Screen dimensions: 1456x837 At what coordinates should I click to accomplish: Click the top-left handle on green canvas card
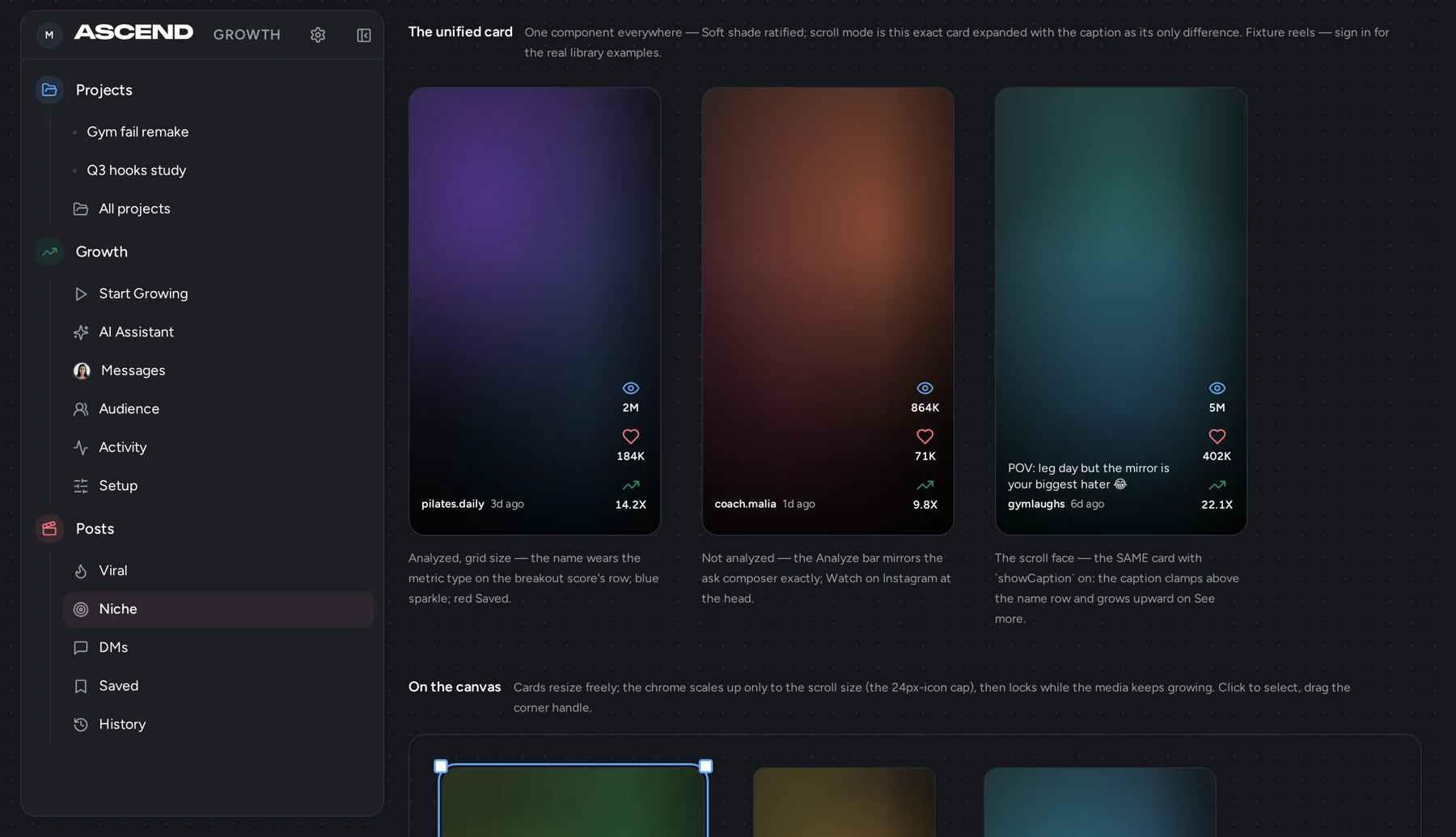[x=441, y=766]
